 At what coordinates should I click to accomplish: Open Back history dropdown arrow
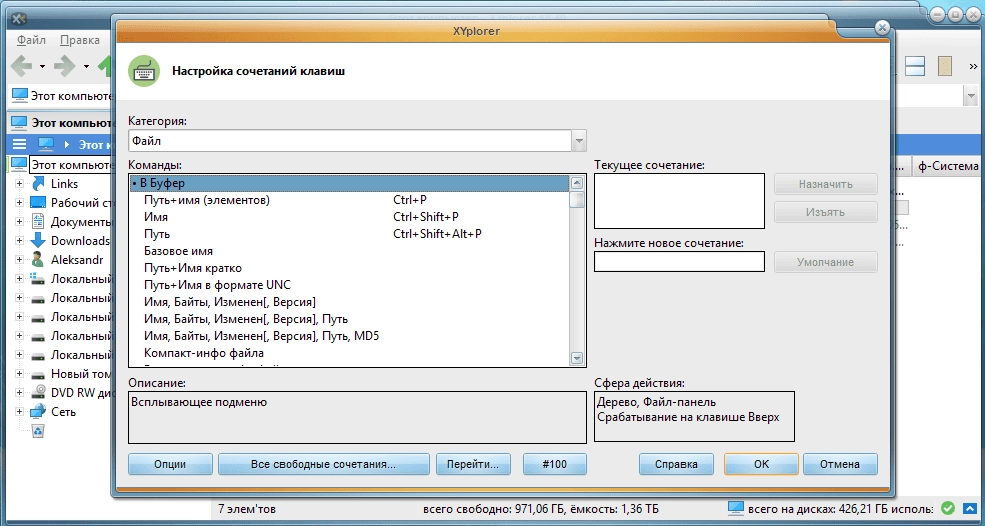(42, 66)
